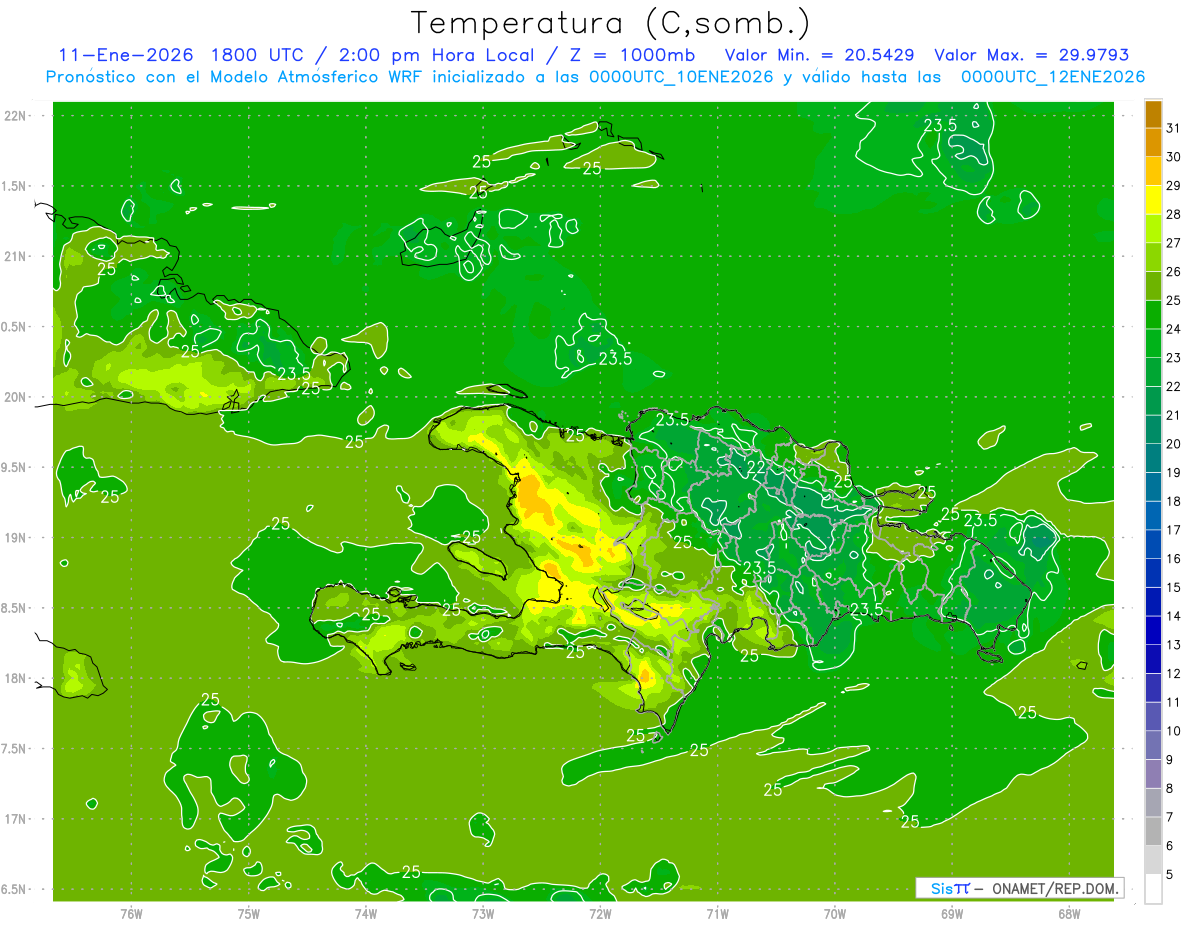This screenshot has width=1200, height=927.
Task: Click the '76W' longitude axis label
Action: click(131, 913)
